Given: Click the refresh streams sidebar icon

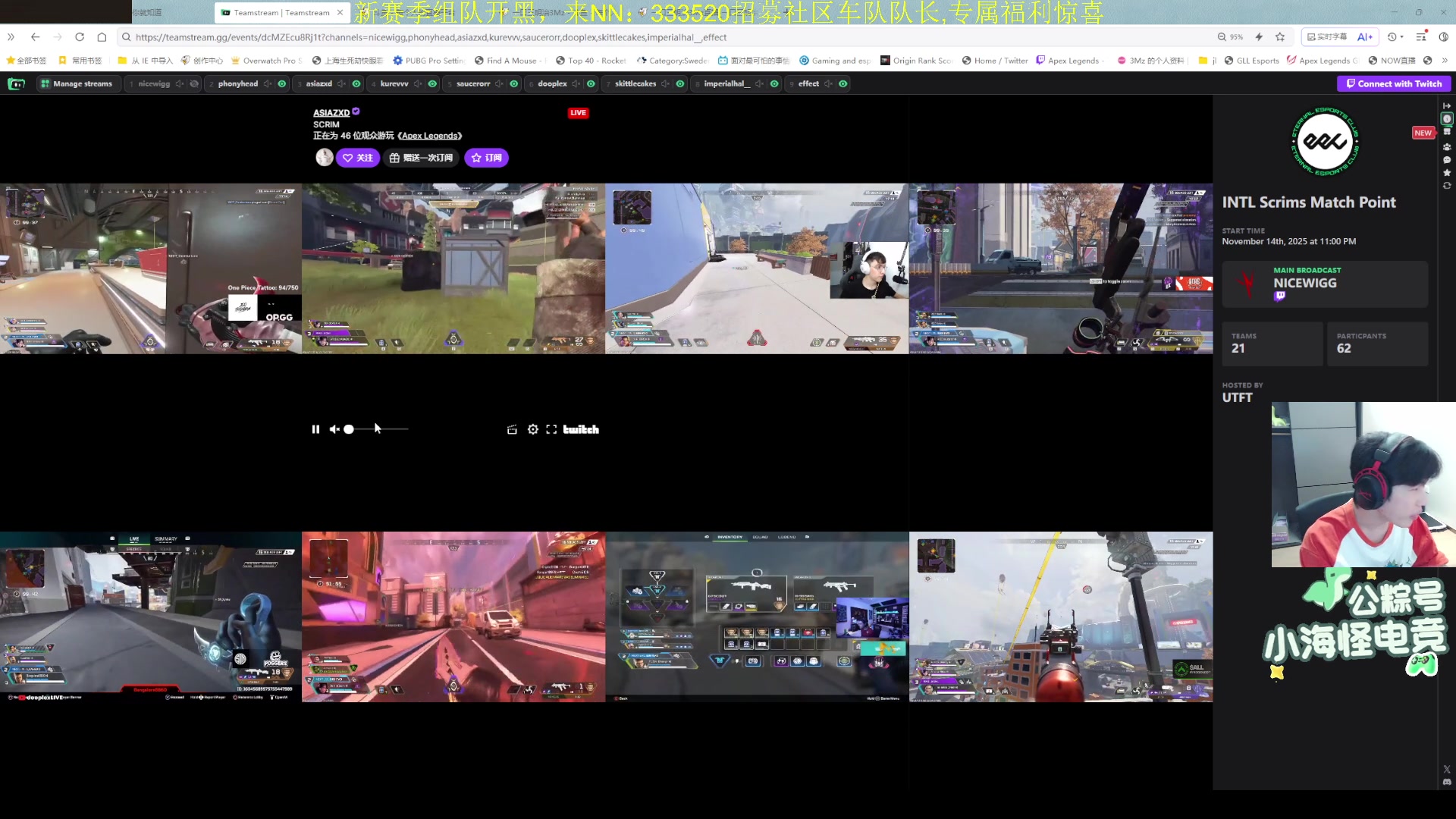Looking at the screenshot, I should (x=1446, y=186).
